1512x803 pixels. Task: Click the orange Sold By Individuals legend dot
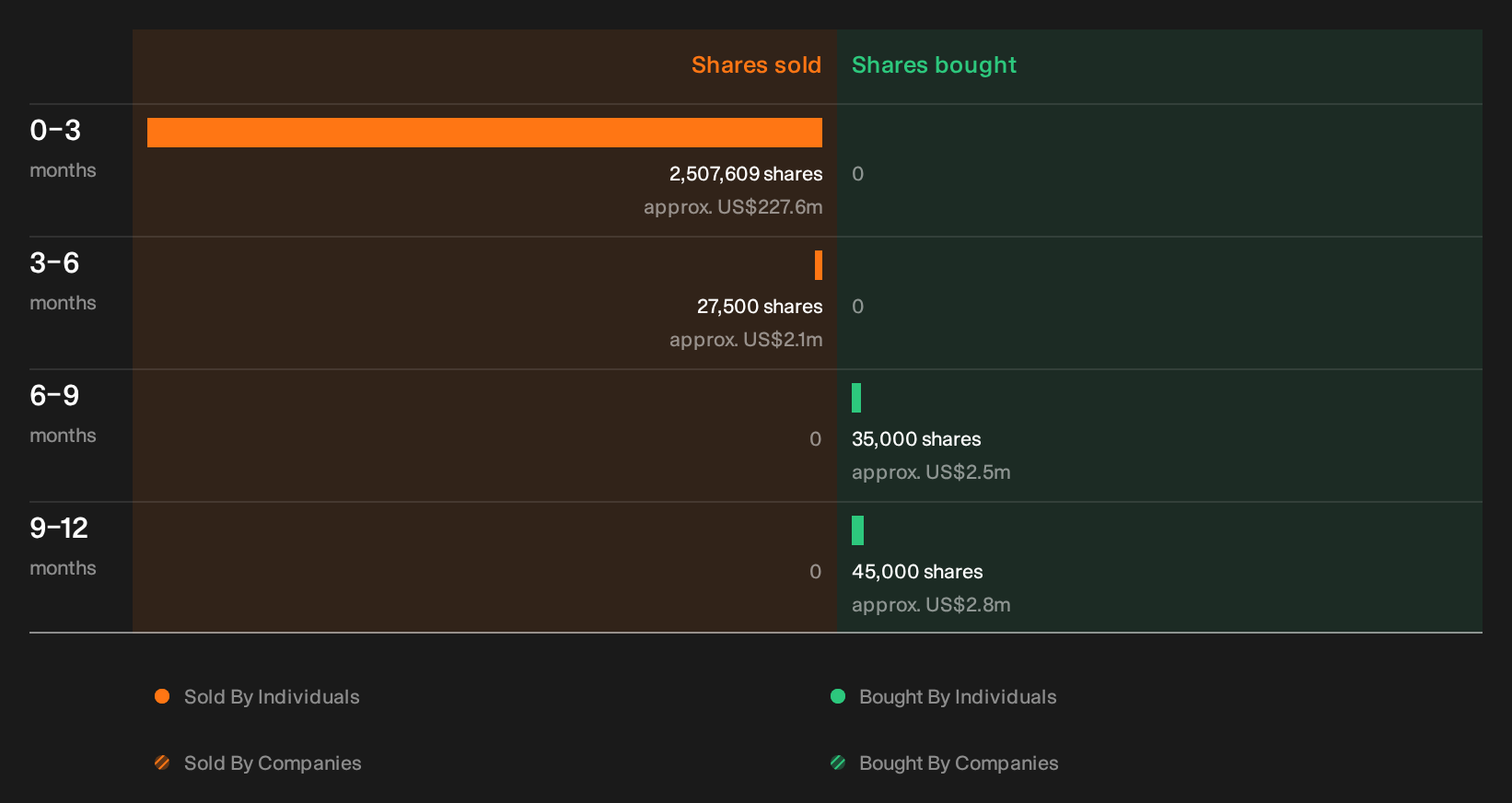[x=162, y=696]
